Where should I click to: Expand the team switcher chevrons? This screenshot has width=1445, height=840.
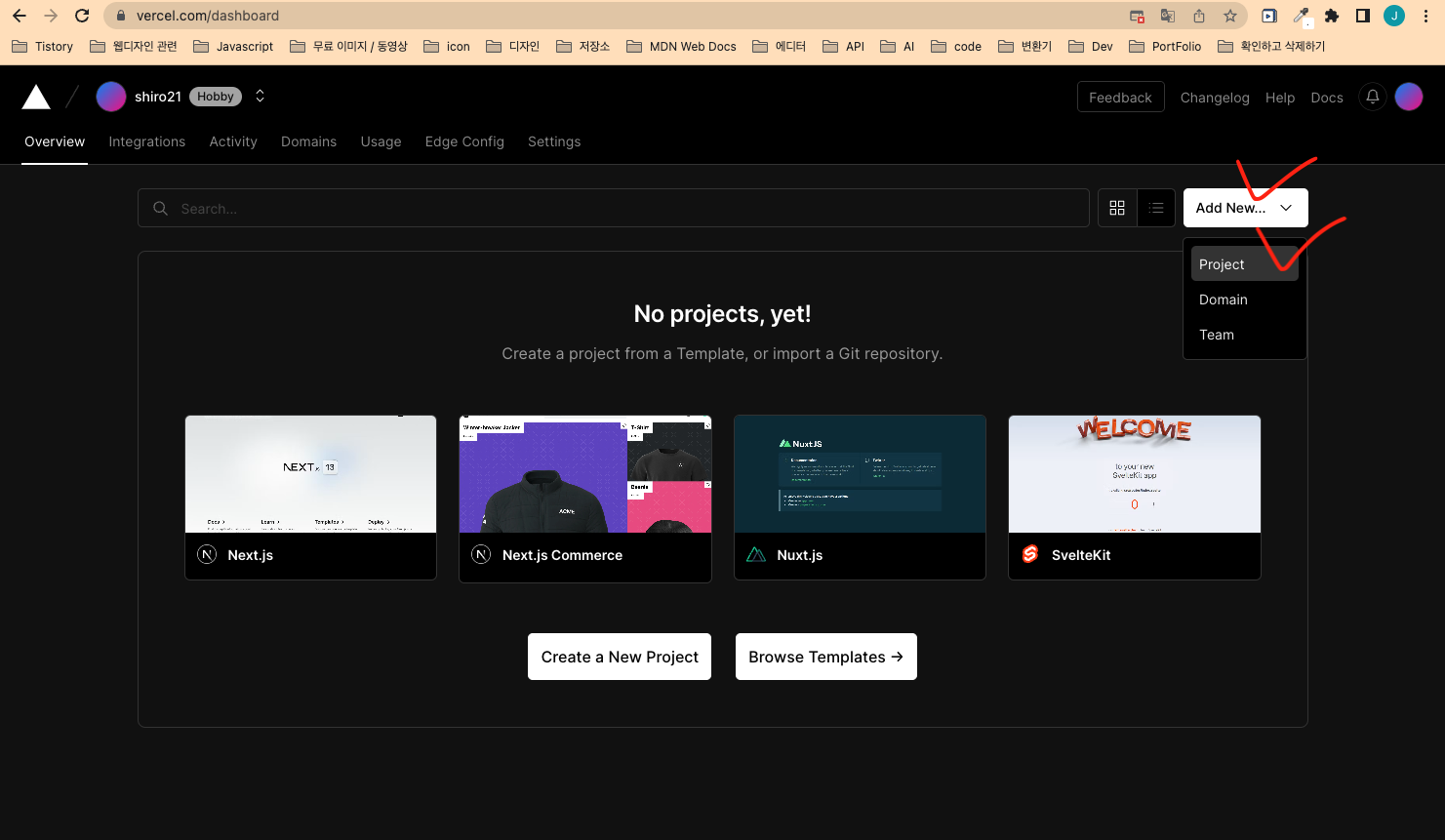(x=260, y=96)
